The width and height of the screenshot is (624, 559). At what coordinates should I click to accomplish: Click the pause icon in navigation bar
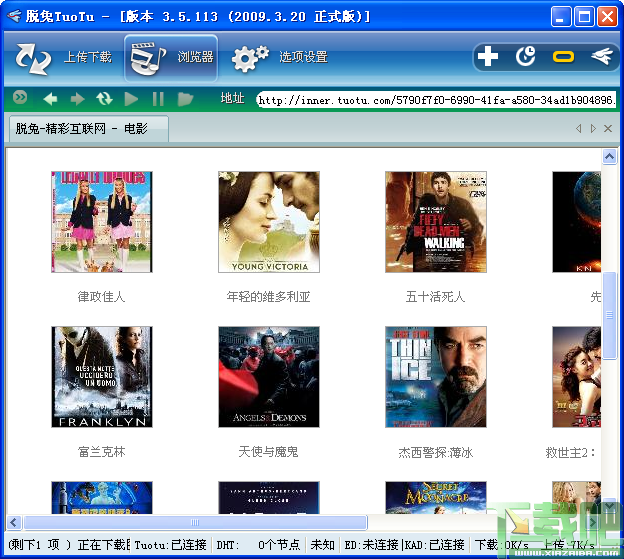coord(158,99)
